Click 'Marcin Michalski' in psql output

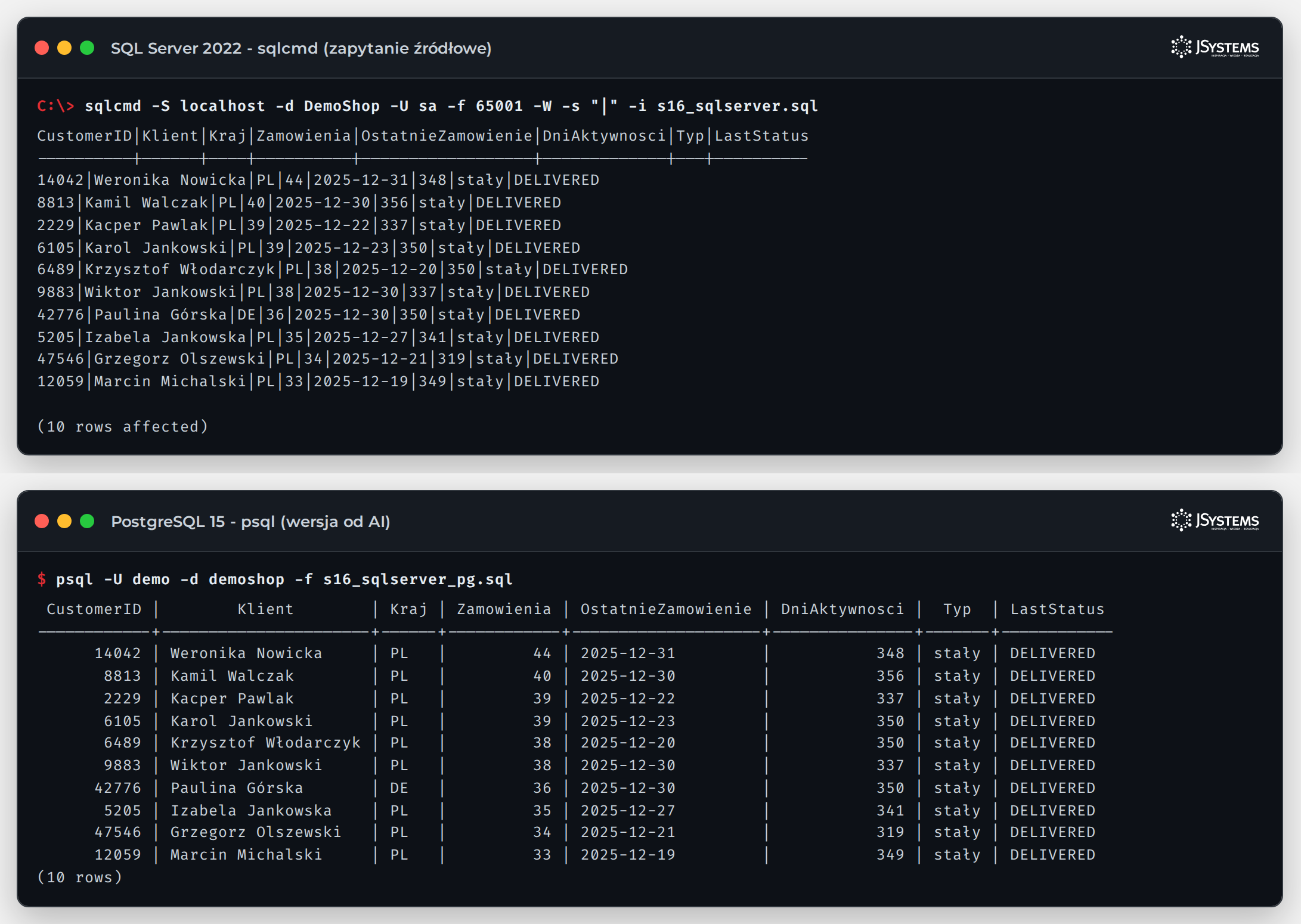click(246, 855)
